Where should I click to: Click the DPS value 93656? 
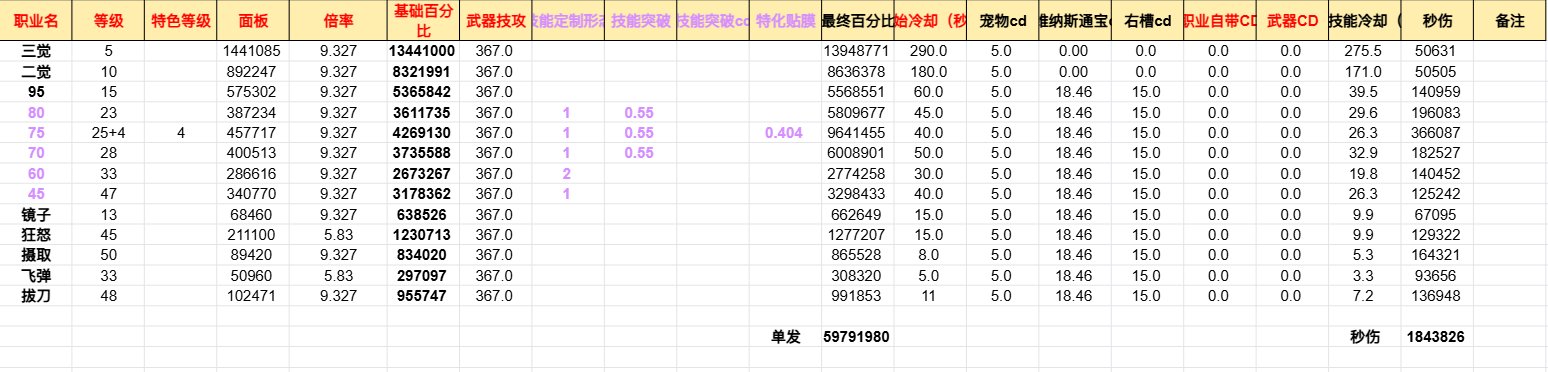coord(1437,275)
